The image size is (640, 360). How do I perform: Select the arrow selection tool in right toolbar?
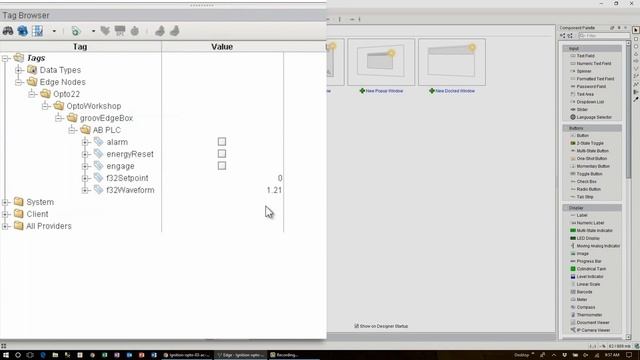[636, 30]
